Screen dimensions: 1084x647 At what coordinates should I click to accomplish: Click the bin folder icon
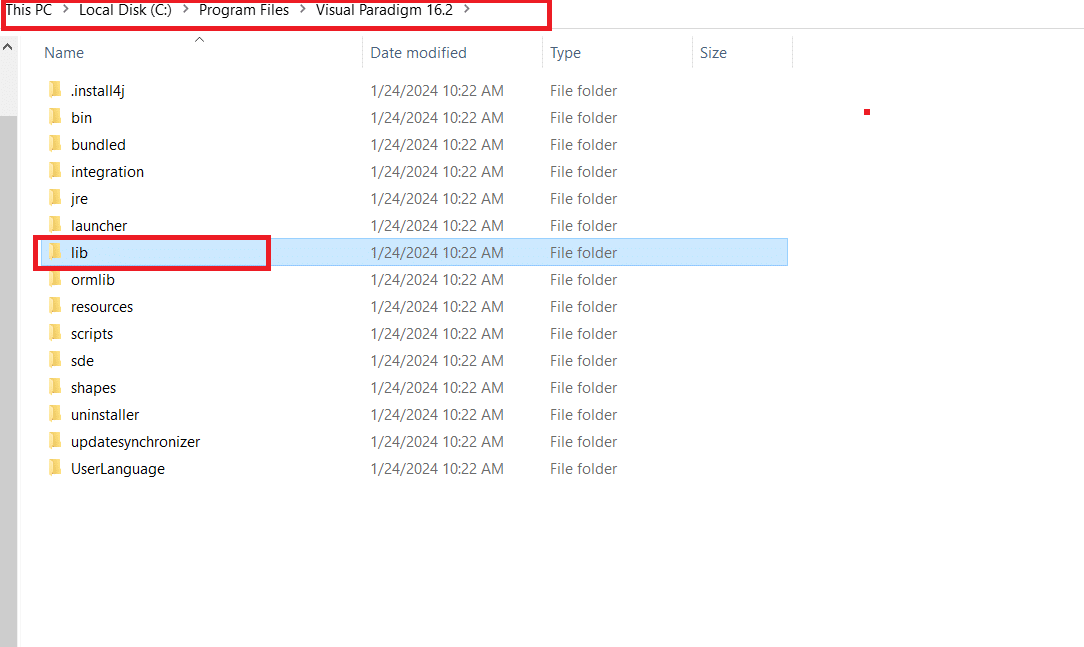[55, 117]
